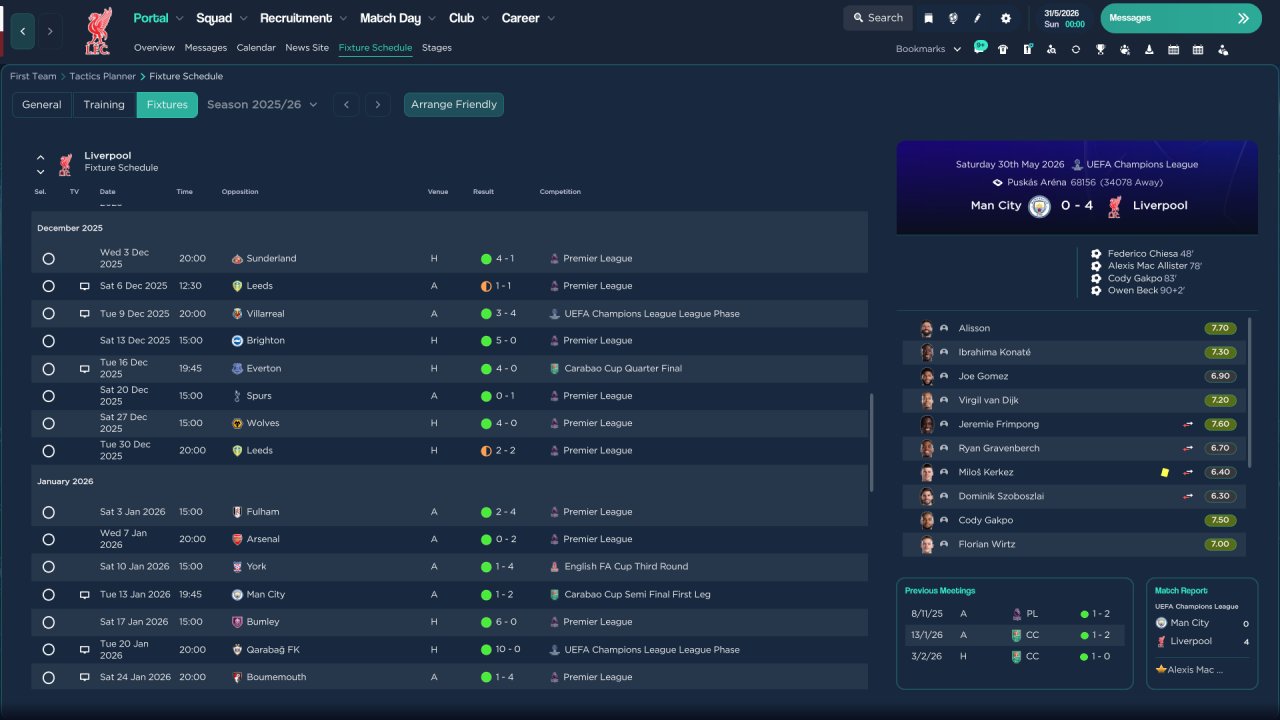Open the Season 2025/26 dropdown
The height and width of the screenshot is (720, 1280).
coord(262,105)
